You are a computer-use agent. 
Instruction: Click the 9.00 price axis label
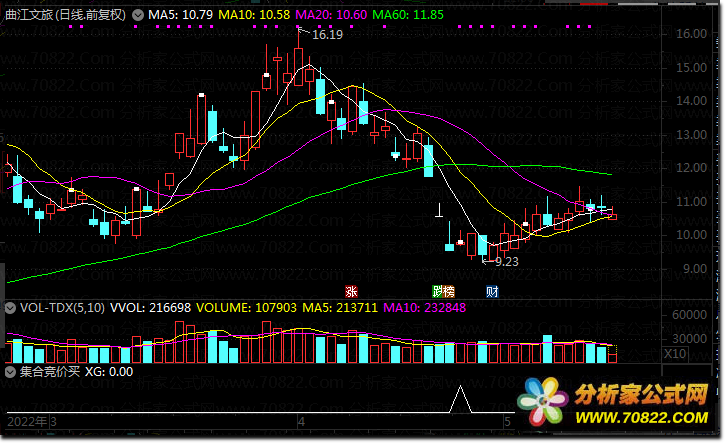(694, 269)
